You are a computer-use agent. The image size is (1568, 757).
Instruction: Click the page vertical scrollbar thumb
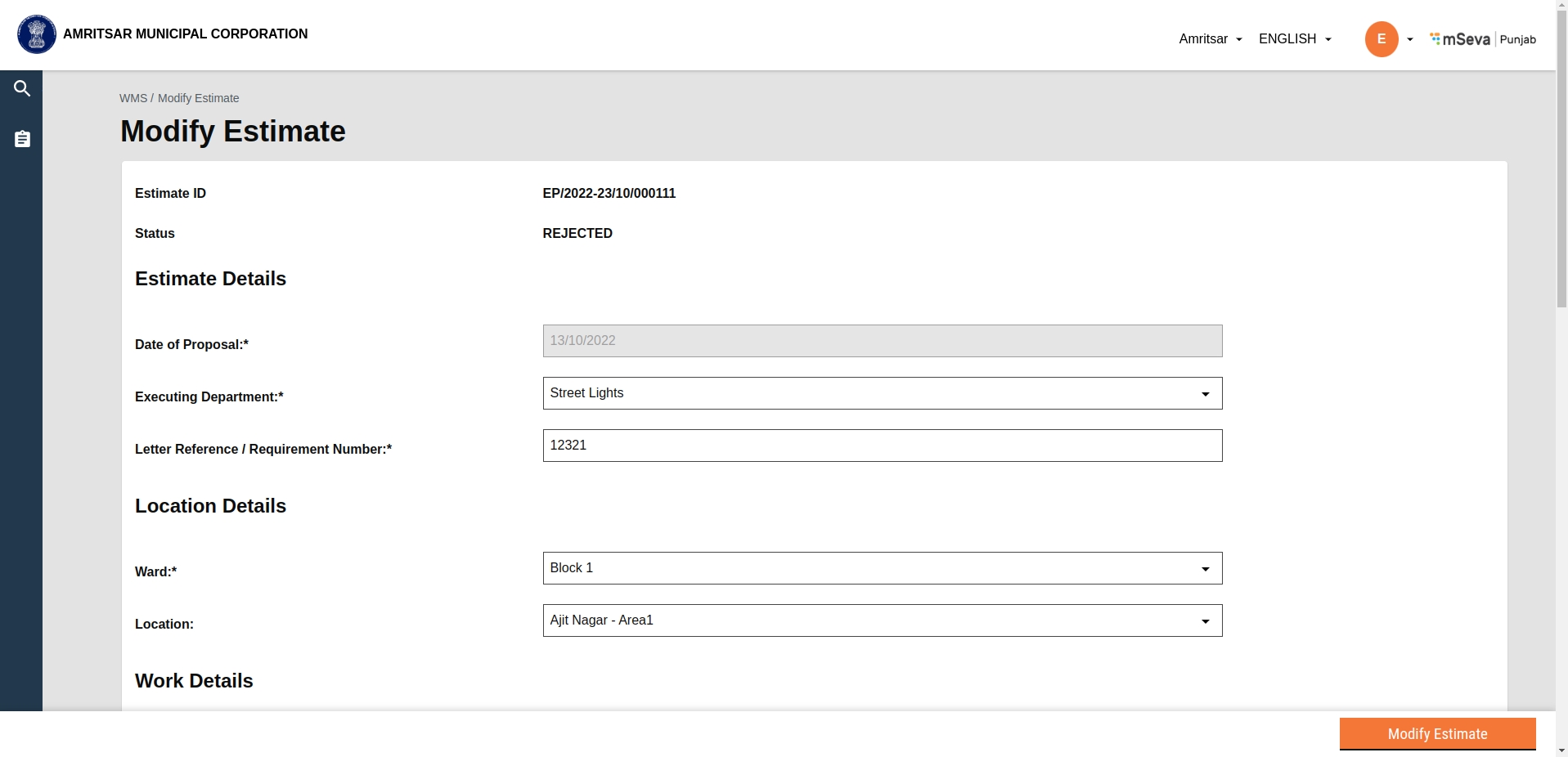[1561, 163]
